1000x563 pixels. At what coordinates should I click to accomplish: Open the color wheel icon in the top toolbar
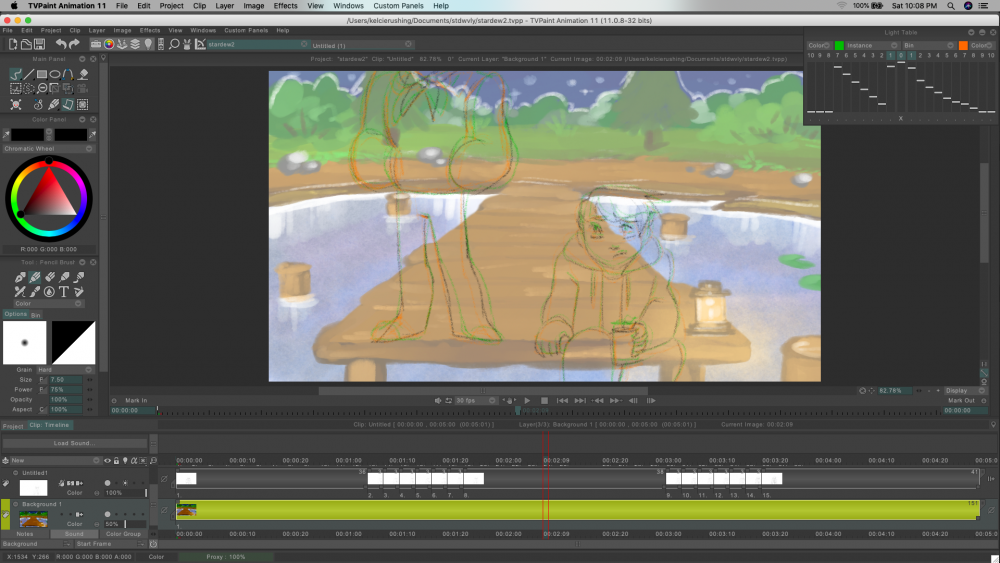[109, 44]
